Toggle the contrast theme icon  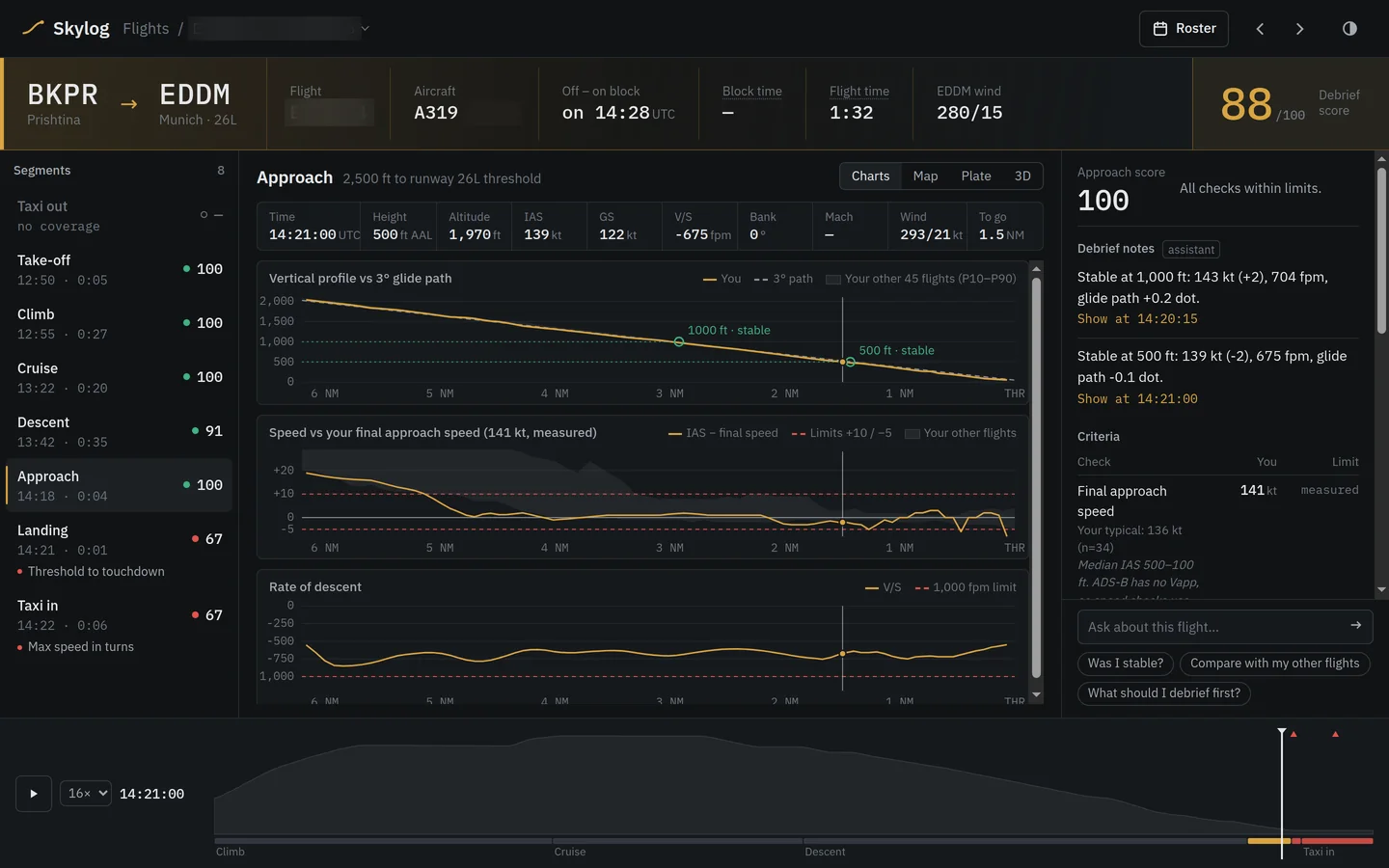coord(1349,29)
